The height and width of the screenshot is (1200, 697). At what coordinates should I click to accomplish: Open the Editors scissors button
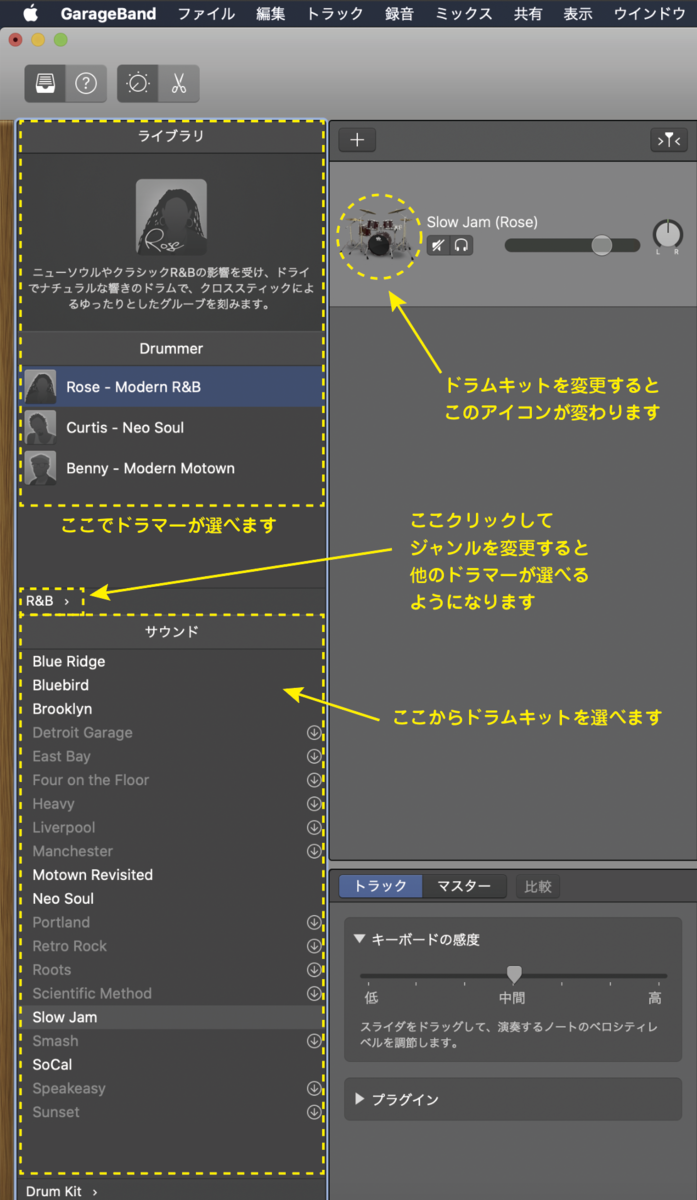[179, 84]
